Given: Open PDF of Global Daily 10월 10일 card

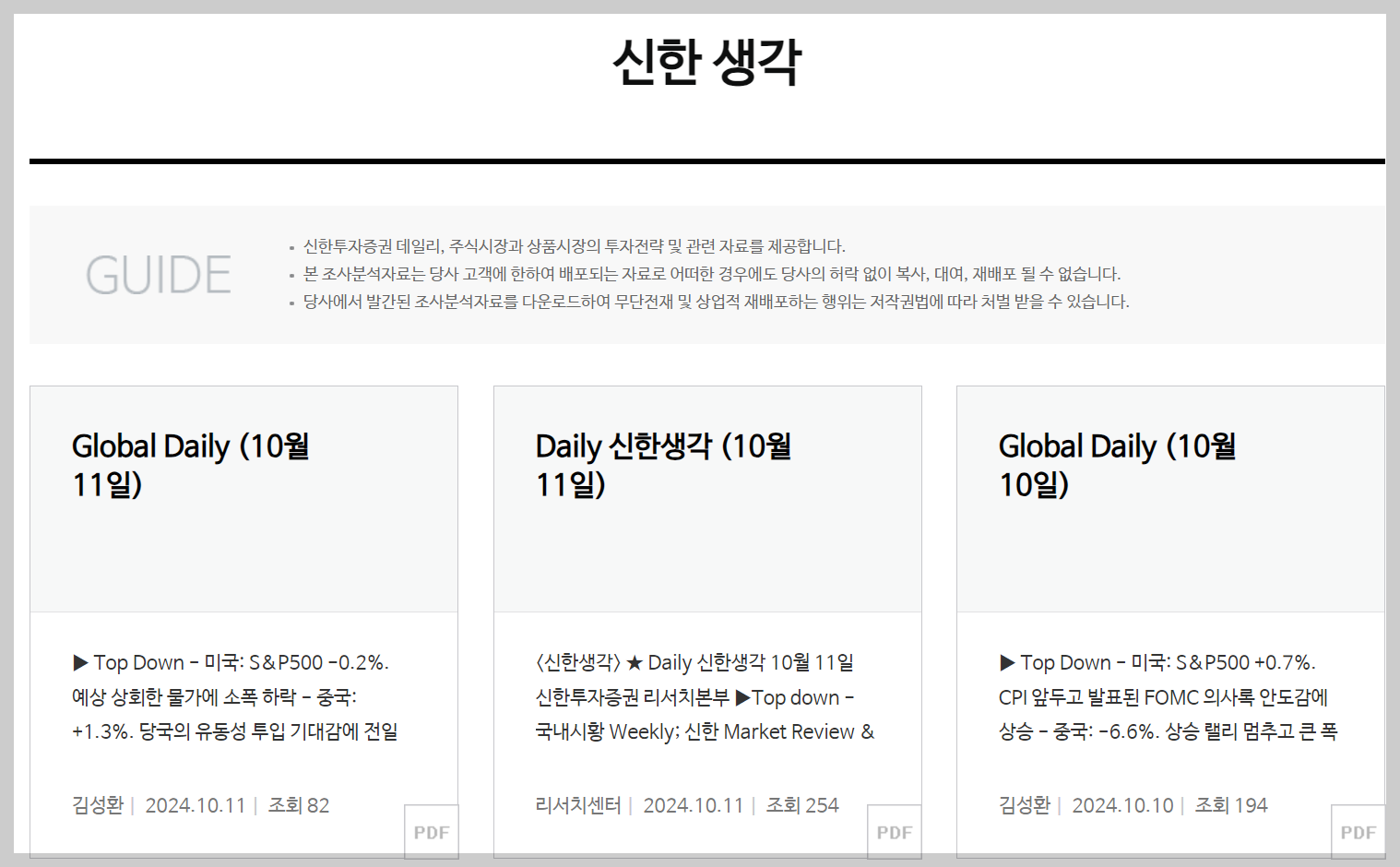Looking at the screenshot, I should click(x=1358, y=832).
